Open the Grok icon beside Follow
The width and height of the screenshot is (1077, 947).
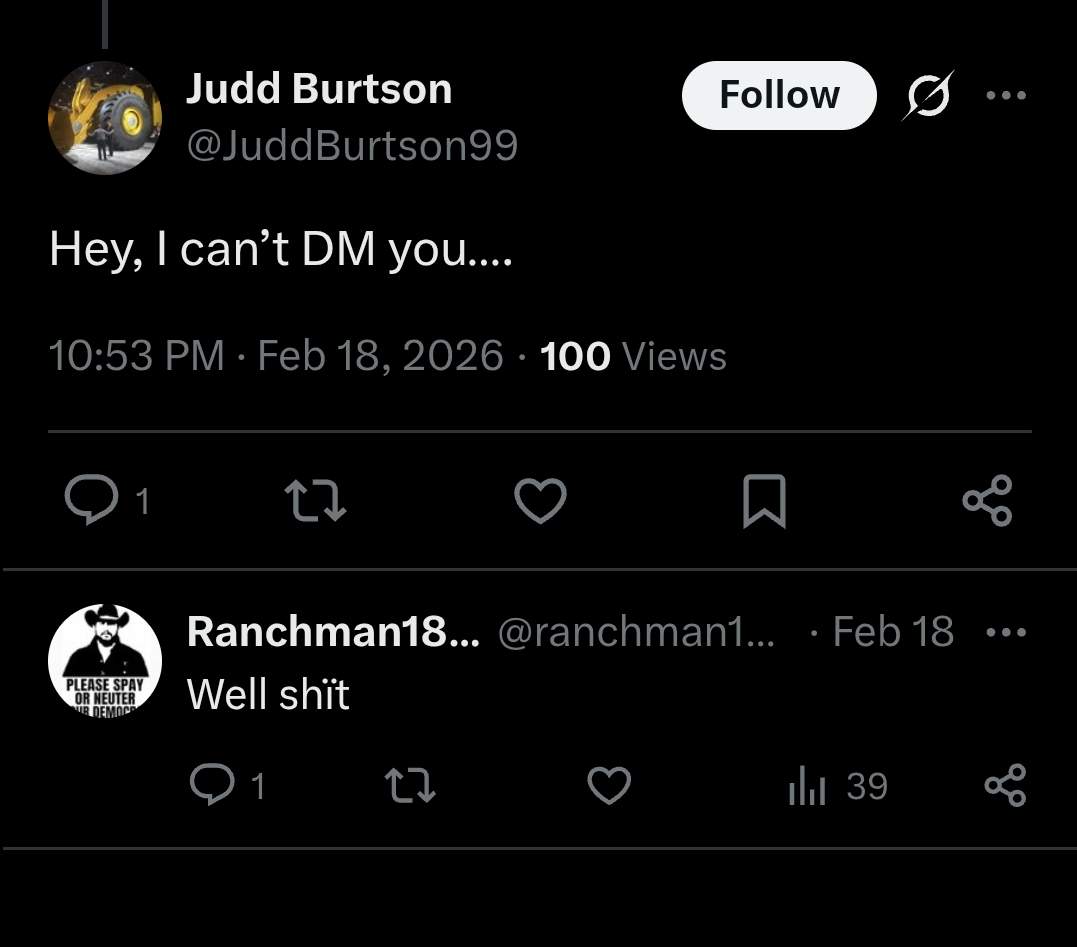click(x=928, y=96)
